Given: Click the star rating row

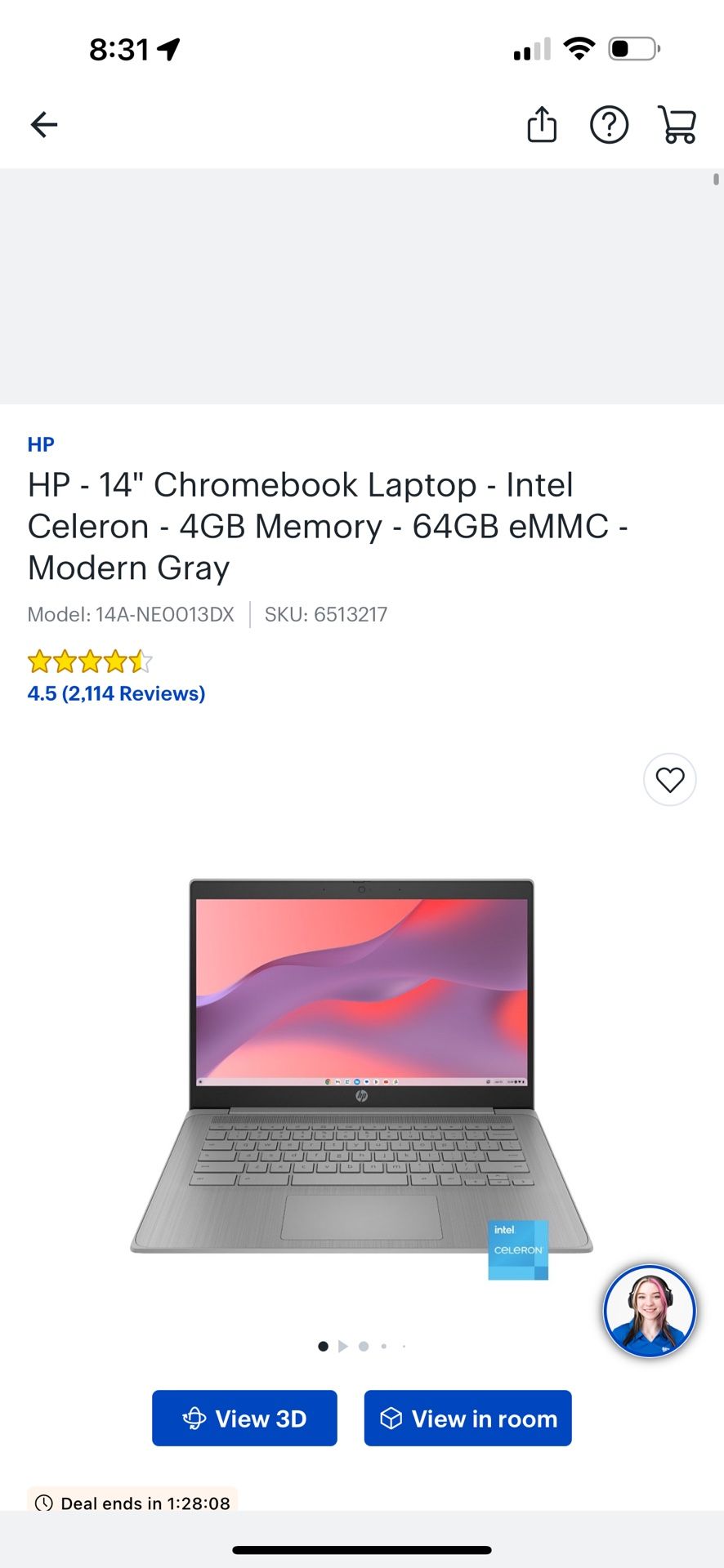Looking at the screenshot, I should click(x=90, y=661).
